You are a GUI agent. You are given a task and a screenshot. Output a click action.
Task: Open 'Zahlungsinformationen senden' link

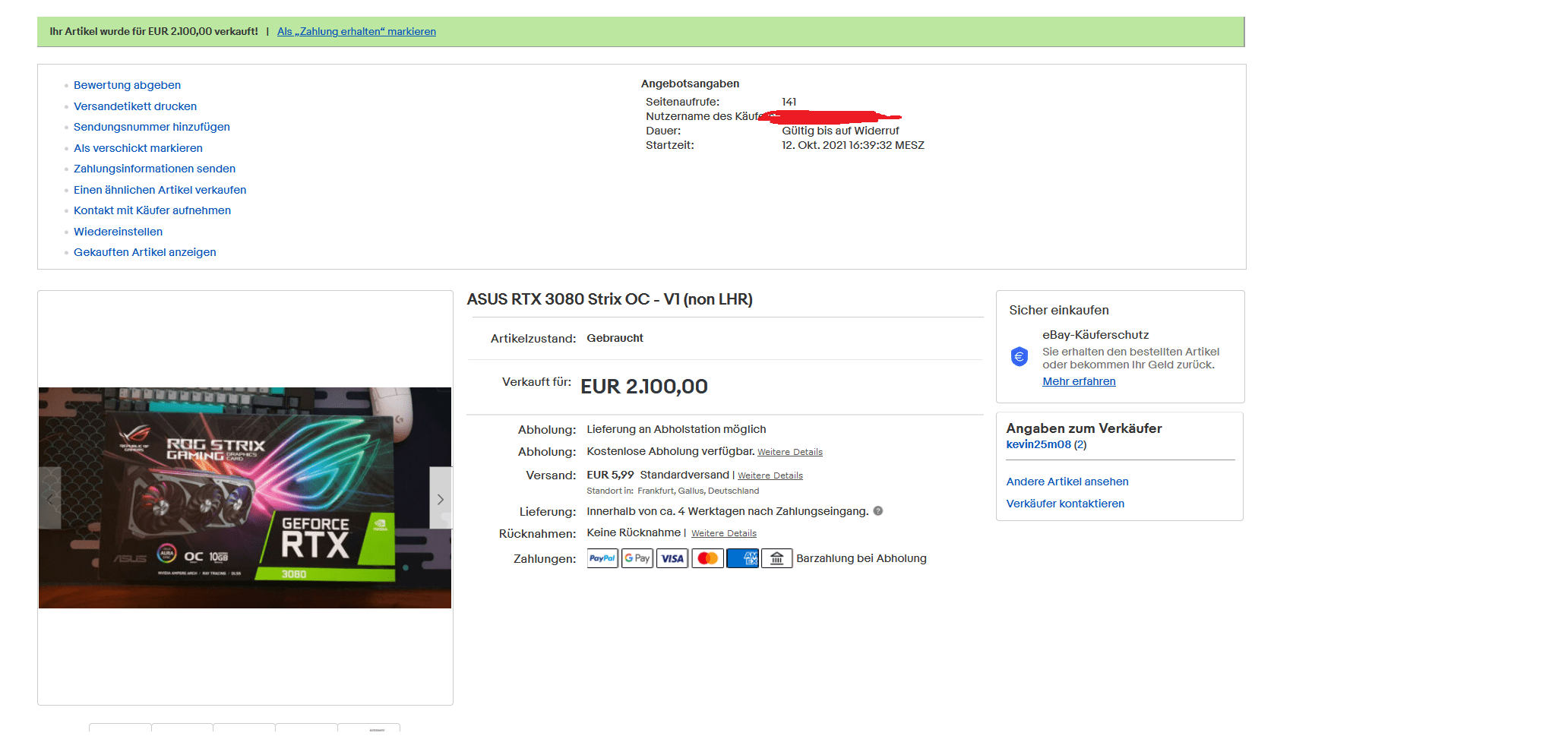(154, 169)
